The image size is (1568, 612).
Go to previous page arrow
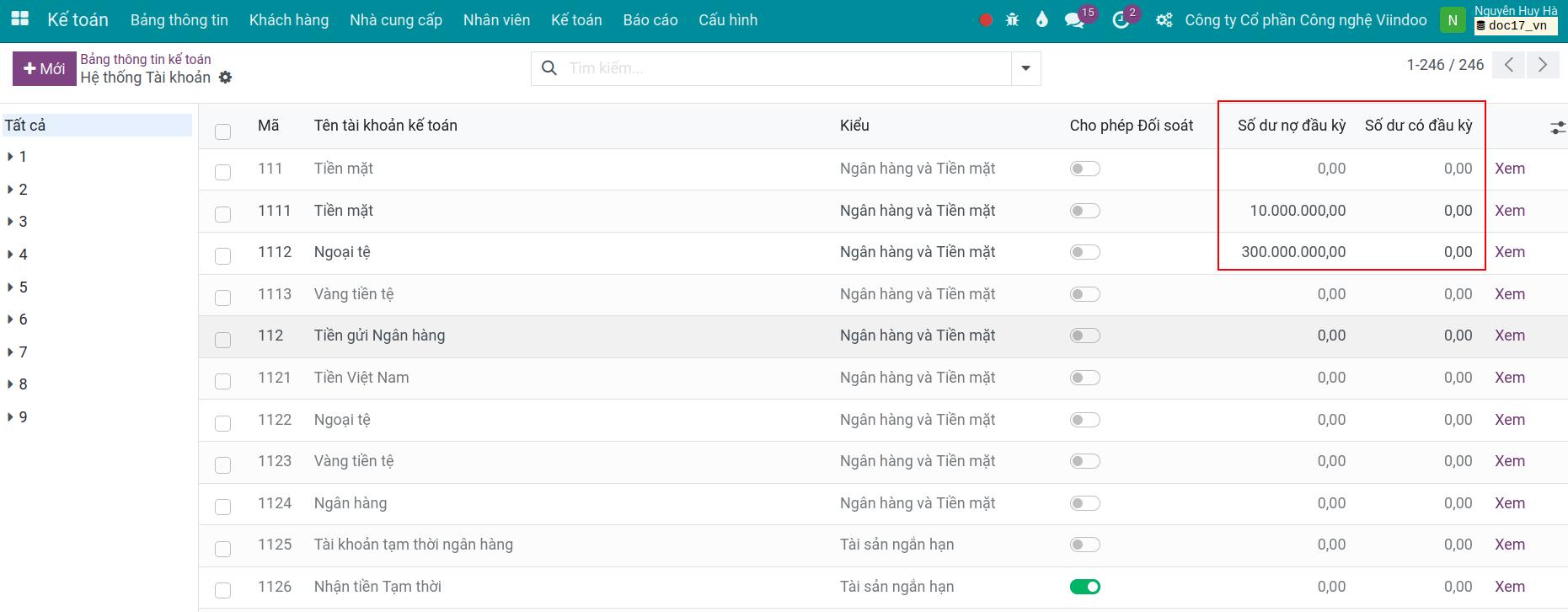click(x=1509, y=65)
